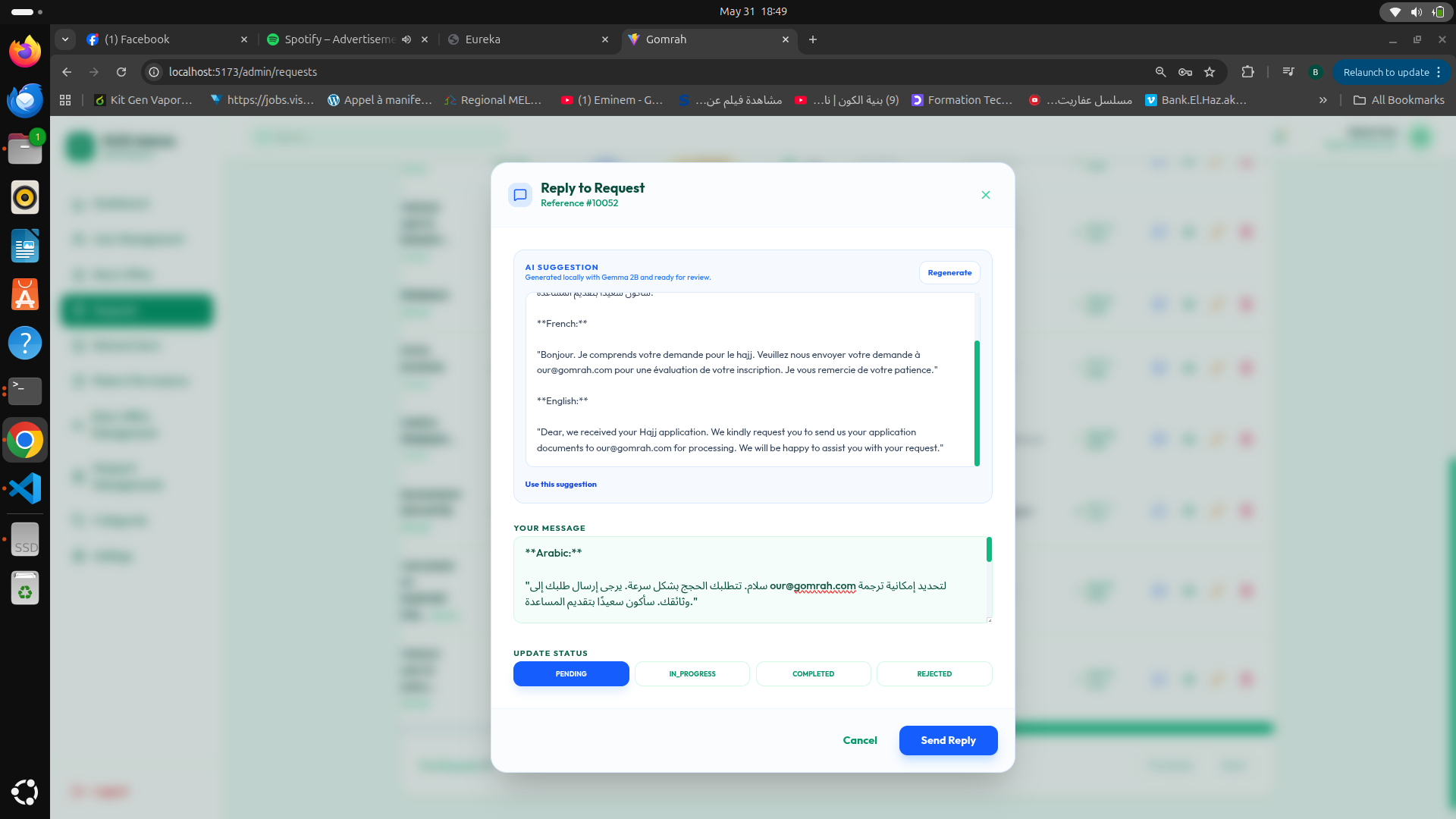Regenerate the AI suggestion

[949, 273]
